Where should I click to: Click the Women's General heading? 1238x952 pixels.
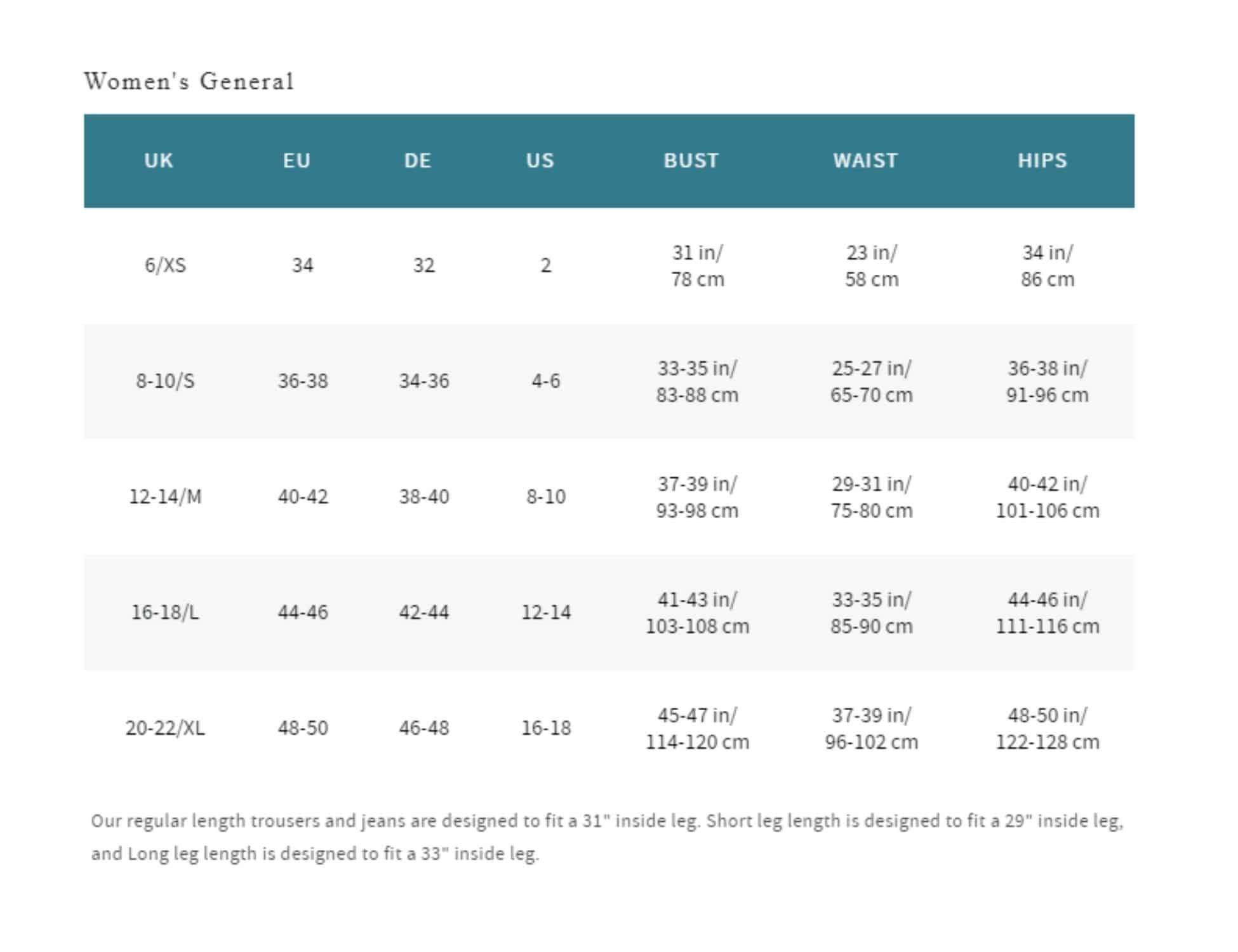(x=189, y=81)
